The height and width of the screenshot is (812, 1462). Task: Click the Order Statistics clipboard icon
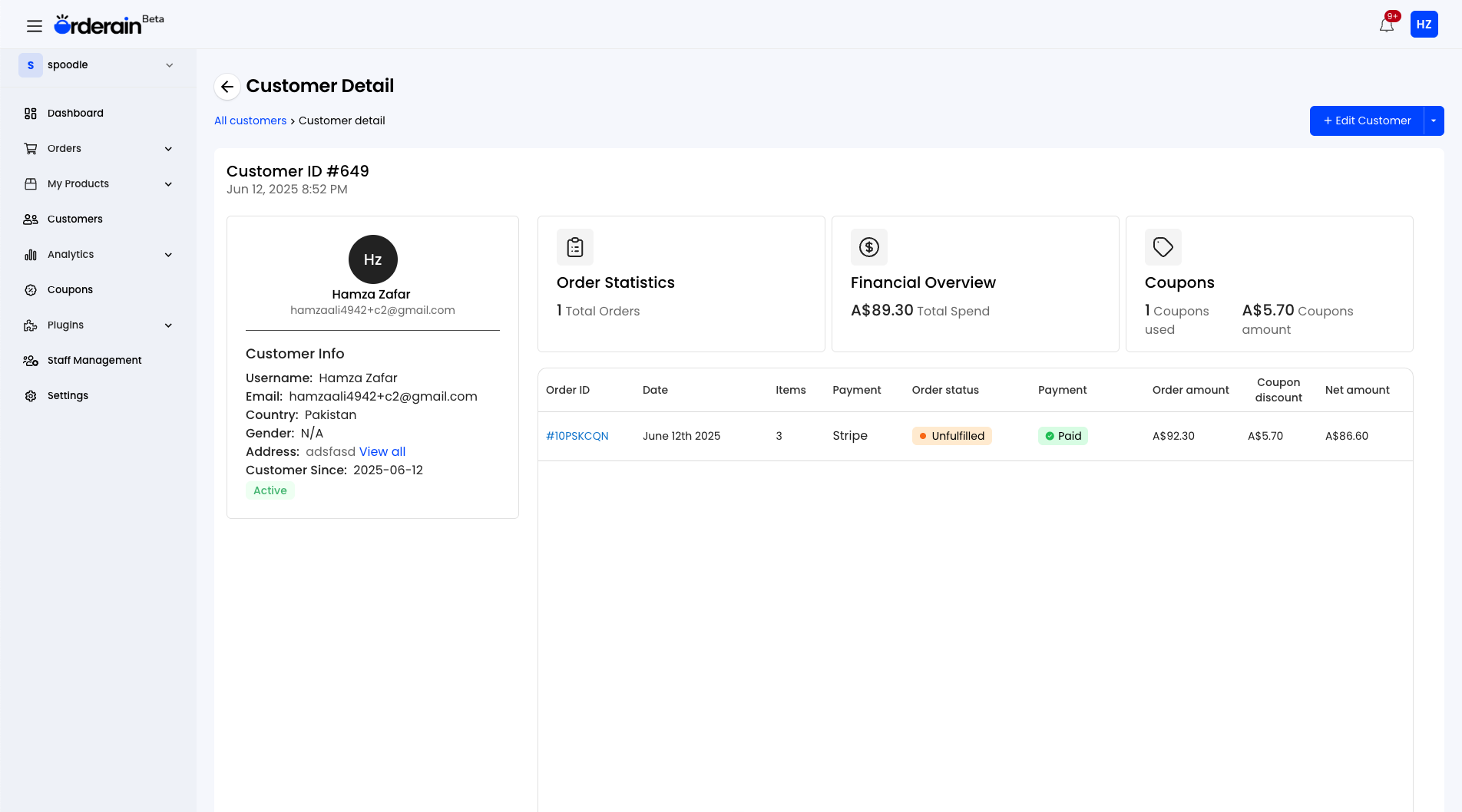pos(574,247)
